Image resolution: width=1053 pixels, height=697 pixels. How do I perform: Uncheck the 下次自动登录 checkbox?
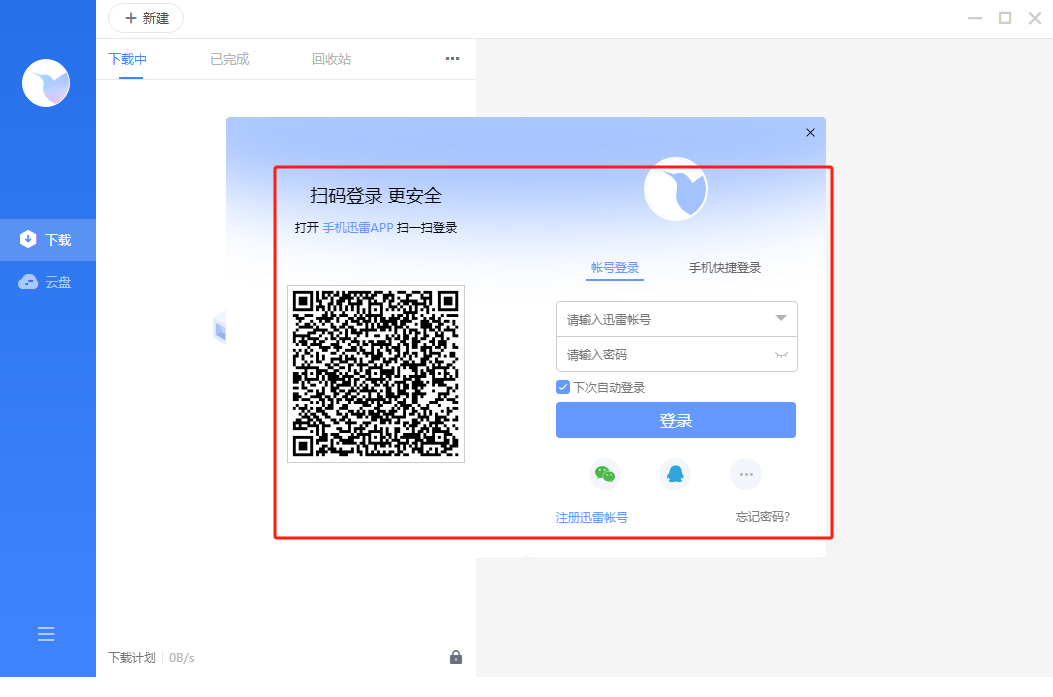tap(563, 387)
